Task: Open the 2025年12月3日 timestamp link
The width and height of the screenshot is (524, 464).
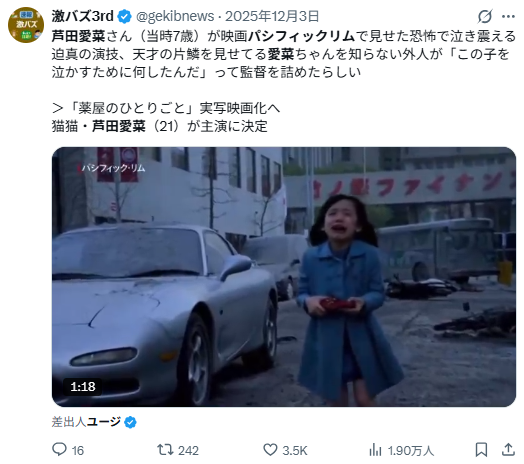Action: coord(272,16)
